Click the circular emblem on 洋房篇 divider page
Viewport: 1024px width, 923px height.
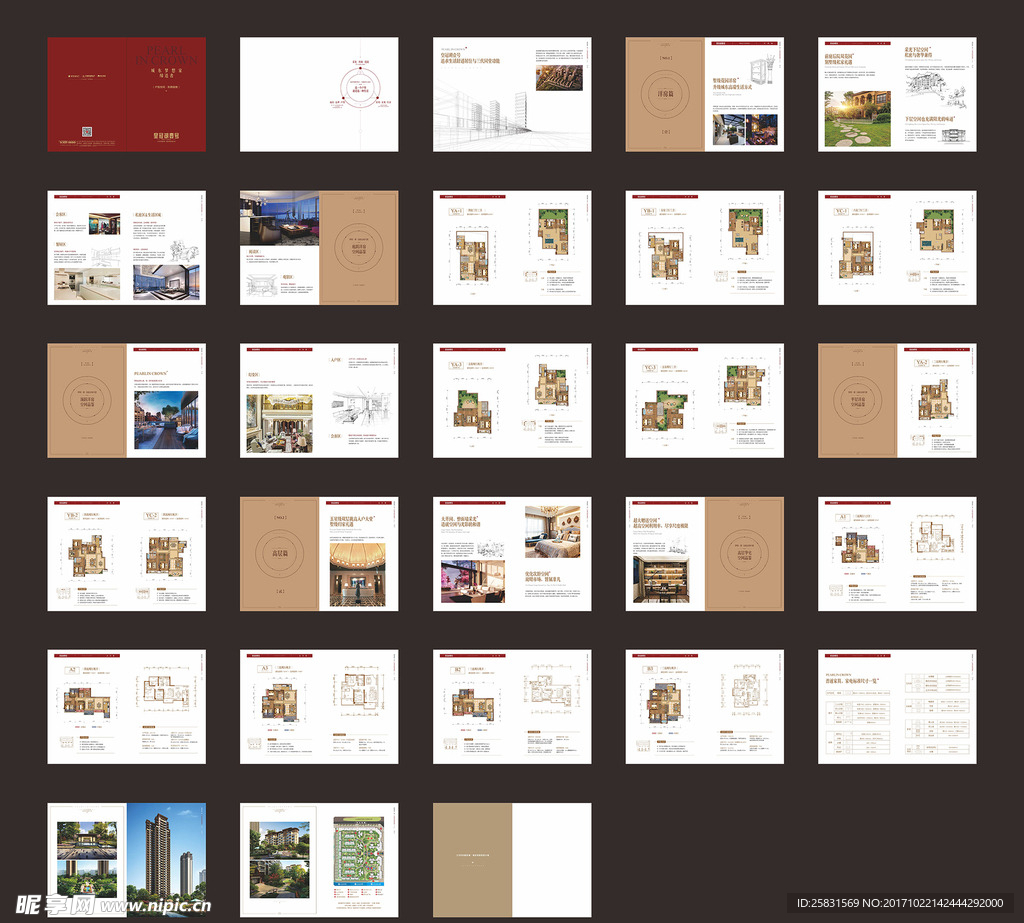click(665, 95)
